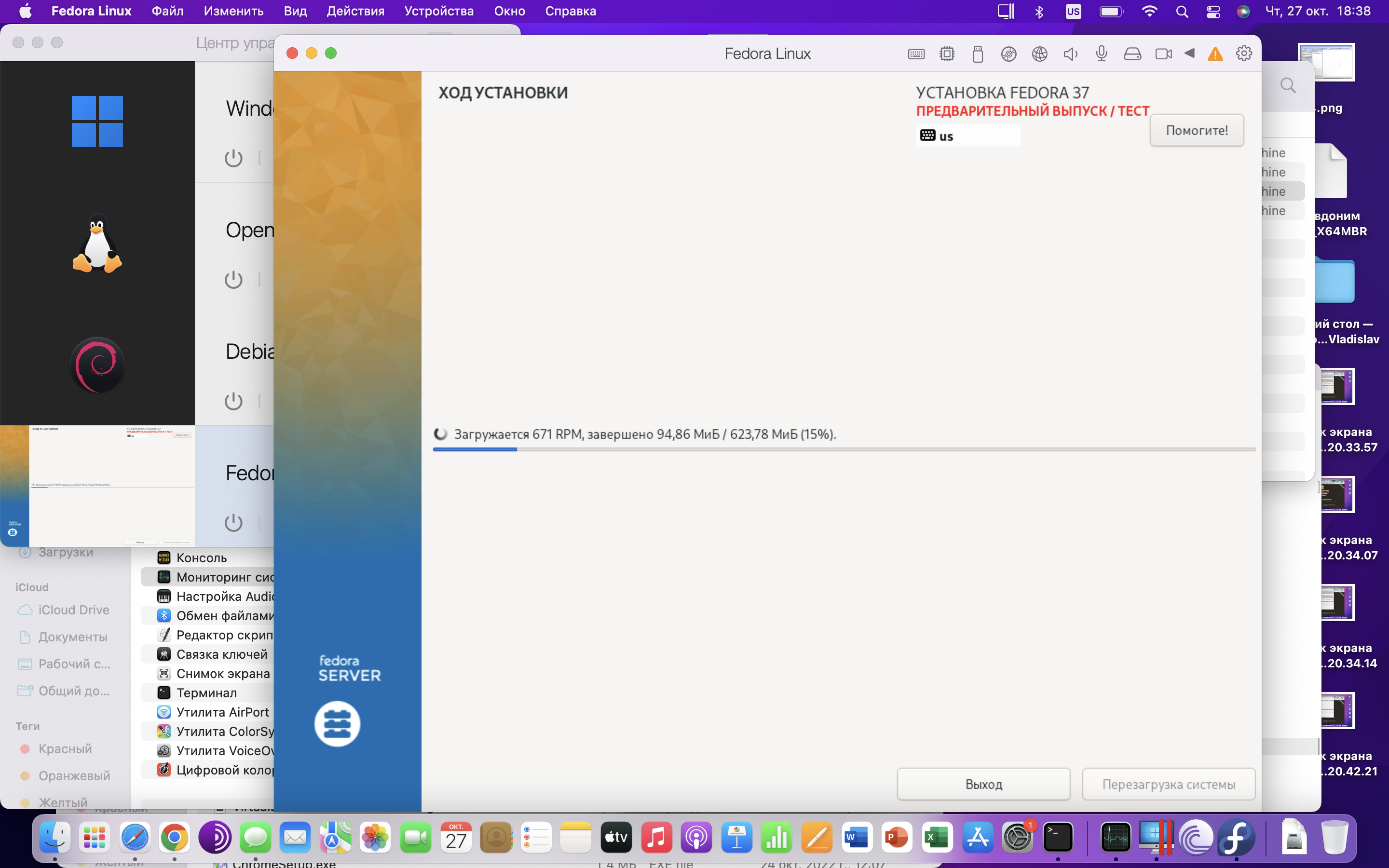Viewport: 1389px width, 868px height.
Task: Open Activity Monitor from the Dock
Action: point(1116,838)
